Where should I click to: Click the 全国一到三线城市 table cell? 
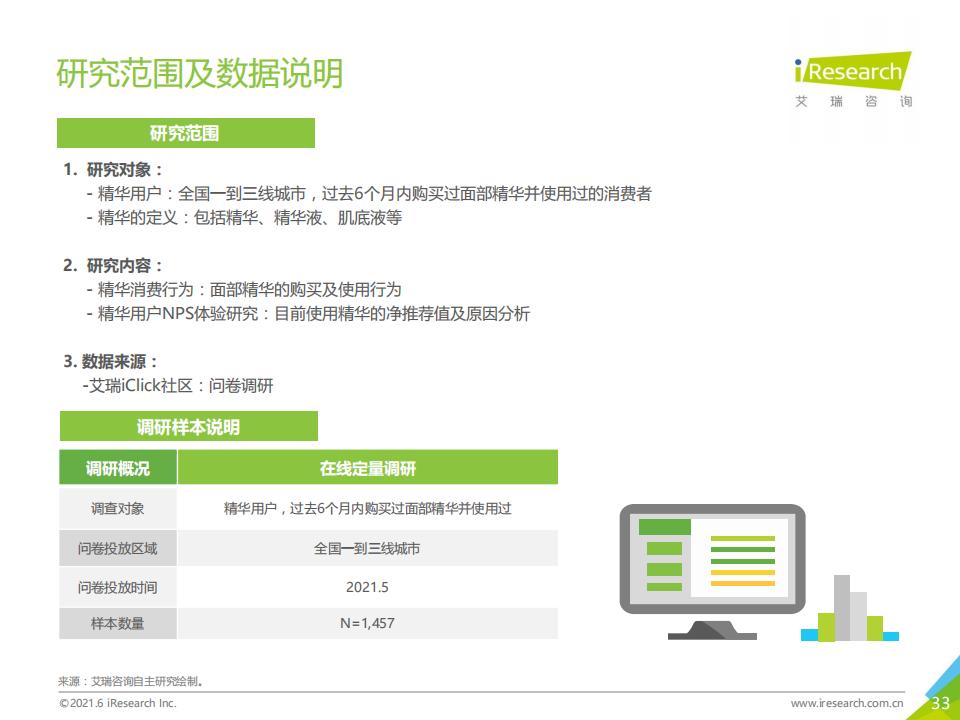tap(367, 548)
